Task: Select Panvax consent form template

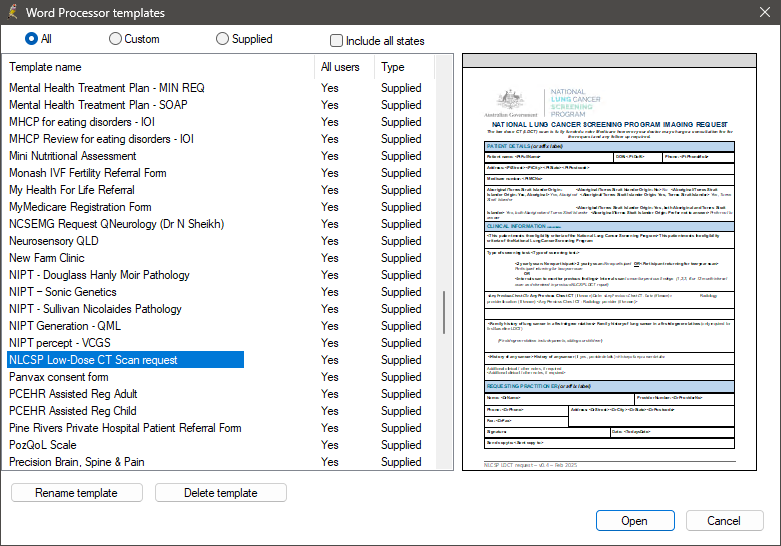Action: point(59,377)
